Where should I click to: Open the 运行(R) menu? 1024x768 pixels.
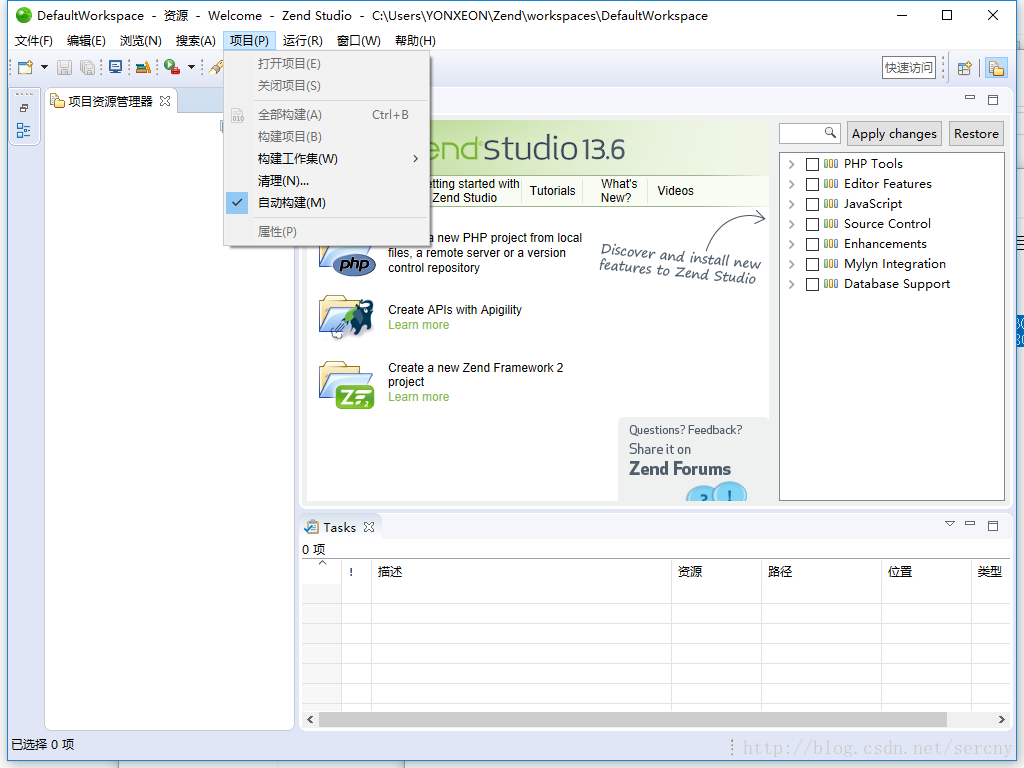click(302, 40)
